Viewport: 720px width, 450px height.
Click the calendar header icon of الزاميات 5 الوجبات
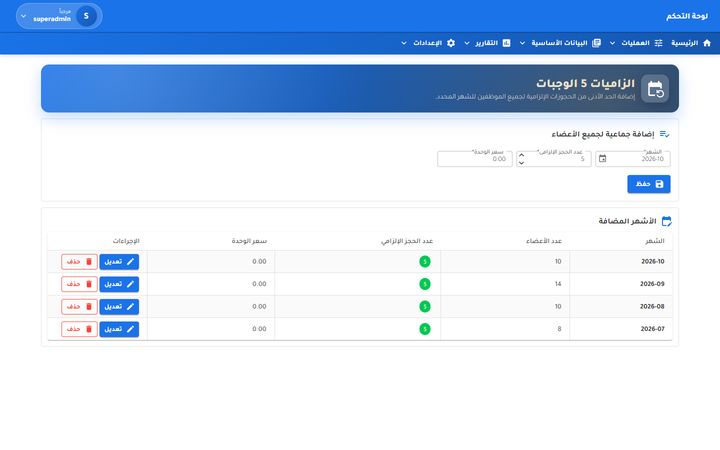click(x=655, y=89)
